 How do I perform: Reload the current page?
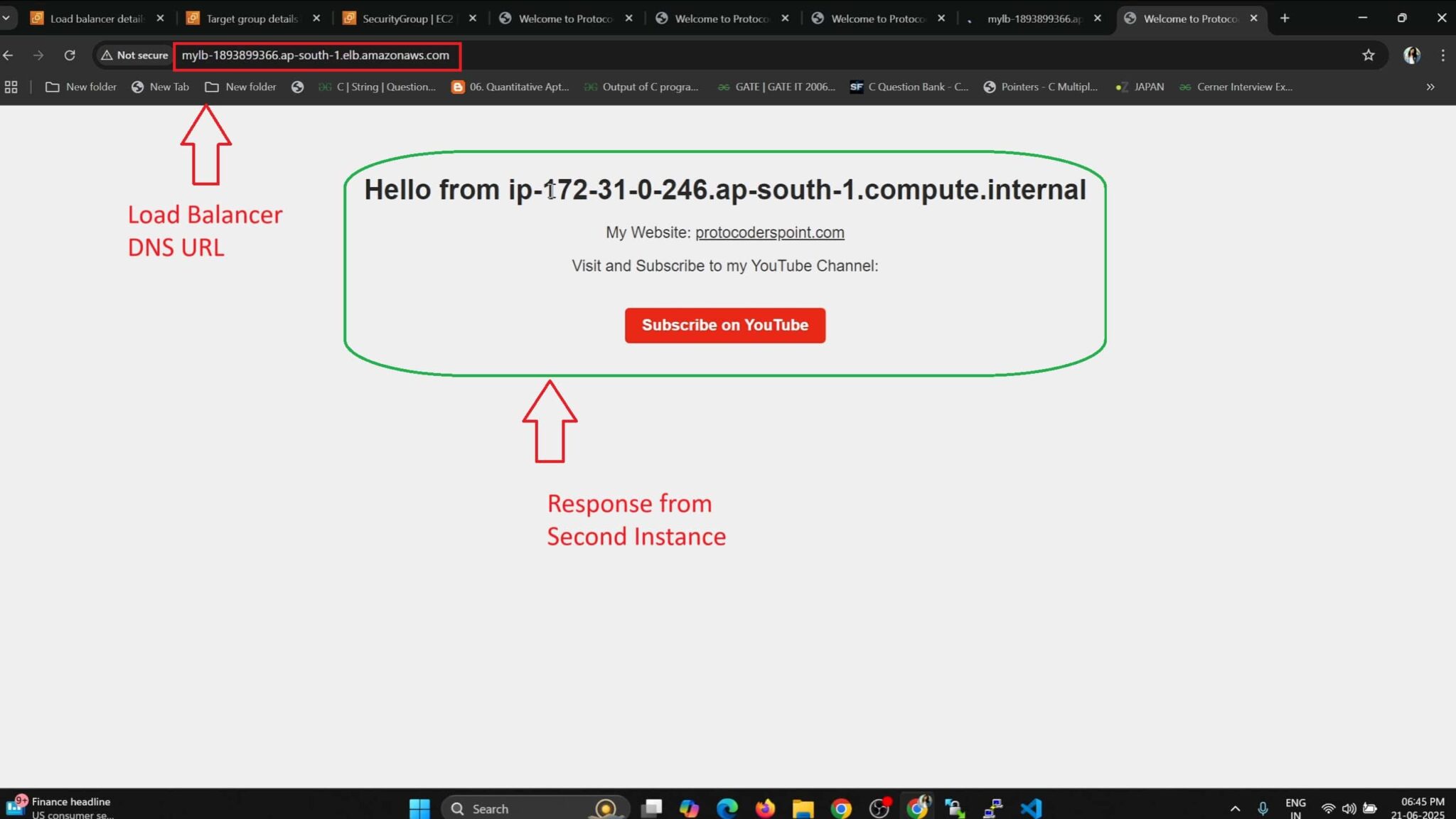click(x=70, y=55)
